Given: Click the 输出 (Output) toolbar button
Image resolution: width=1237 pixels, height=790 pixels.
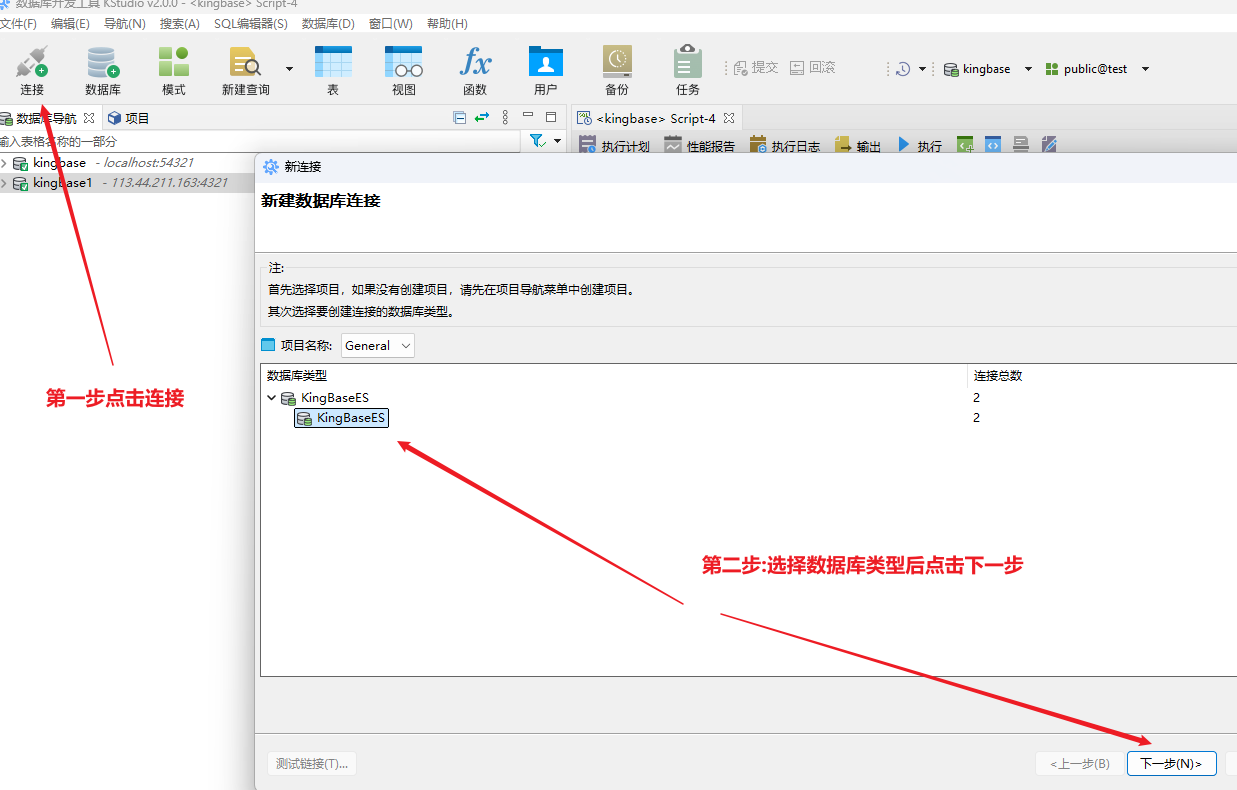Looking at the screenshot, I should [x=858, y=146].
